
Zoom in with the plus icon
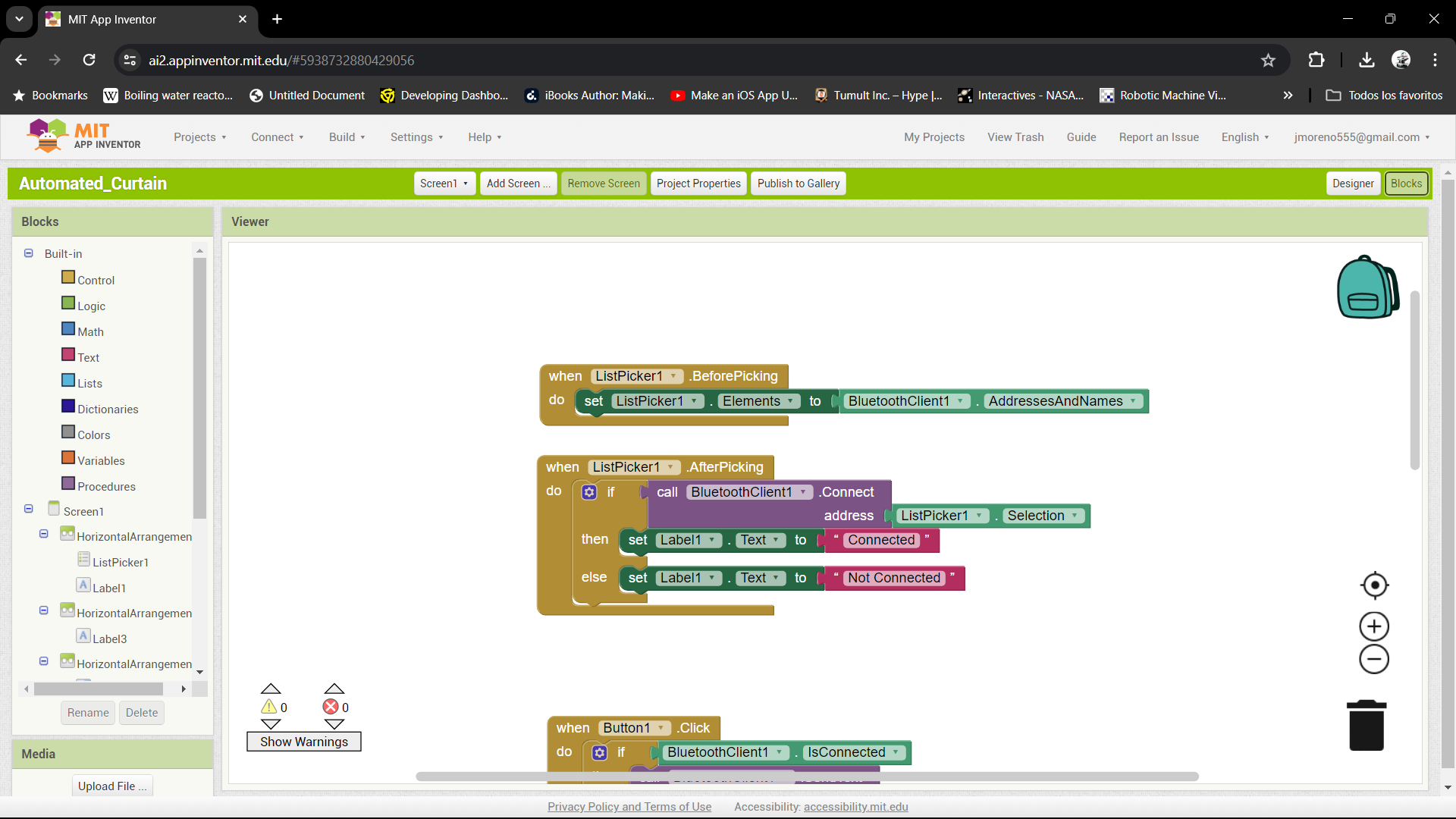[x=1374, y=626]
